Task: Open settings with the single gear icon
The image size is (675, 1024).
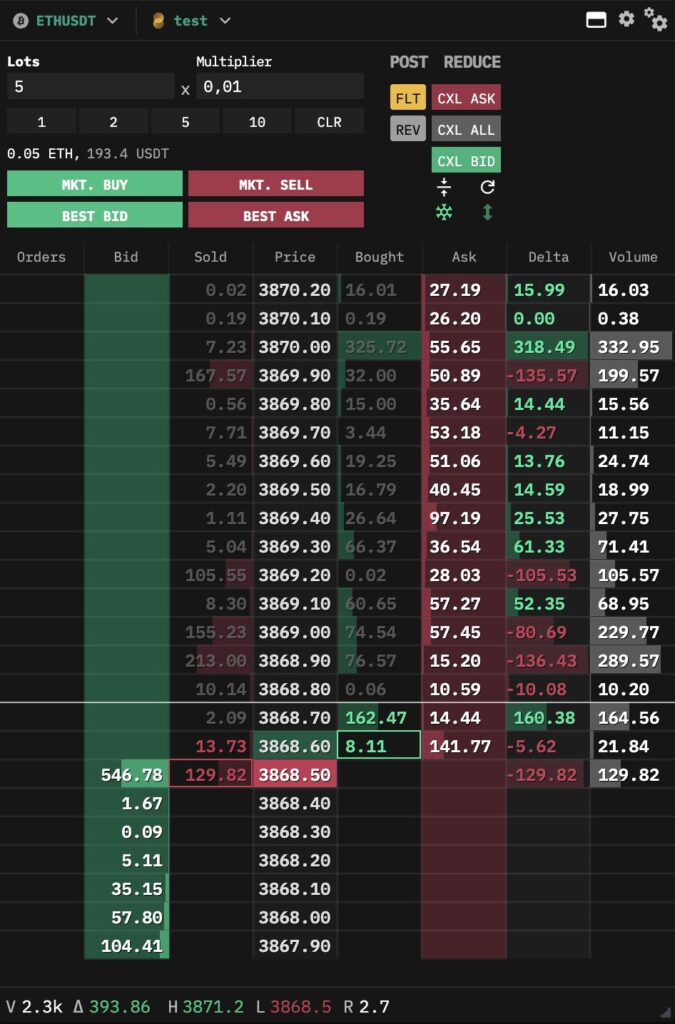Action: (626, 19)
